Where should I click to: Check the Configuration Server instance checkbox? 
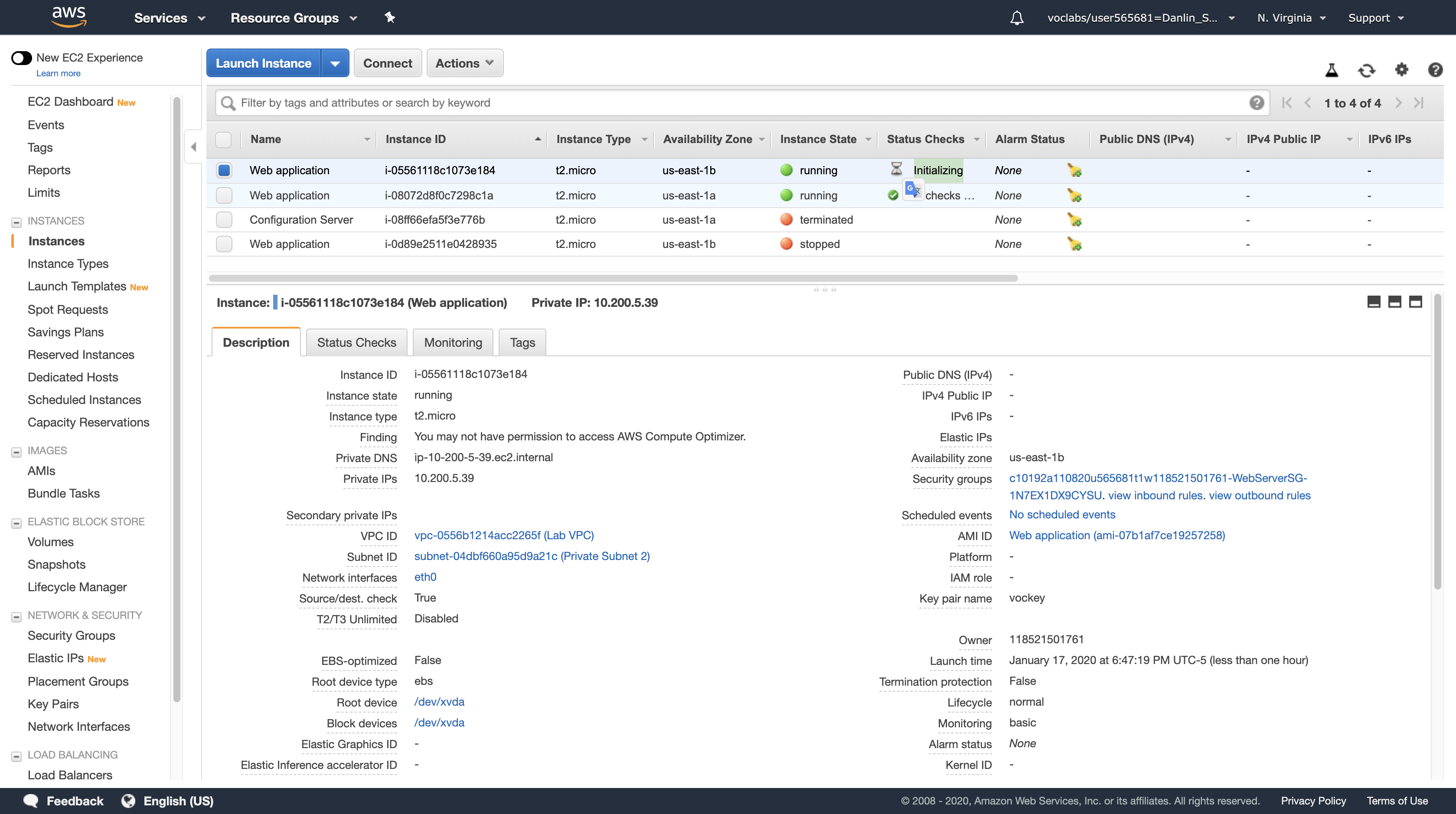tap(225, 220)
